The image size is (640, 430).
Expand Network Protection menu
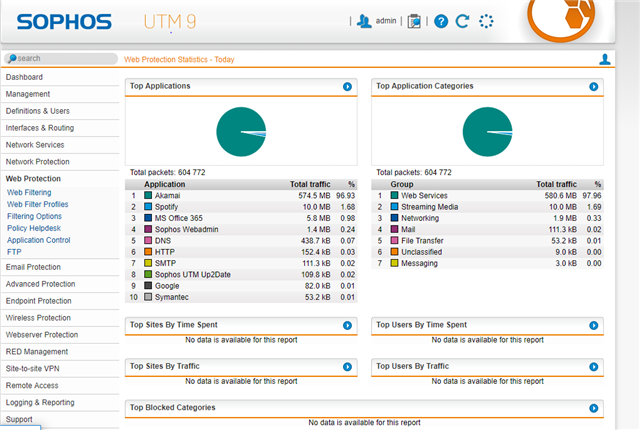tap(60, 162)
